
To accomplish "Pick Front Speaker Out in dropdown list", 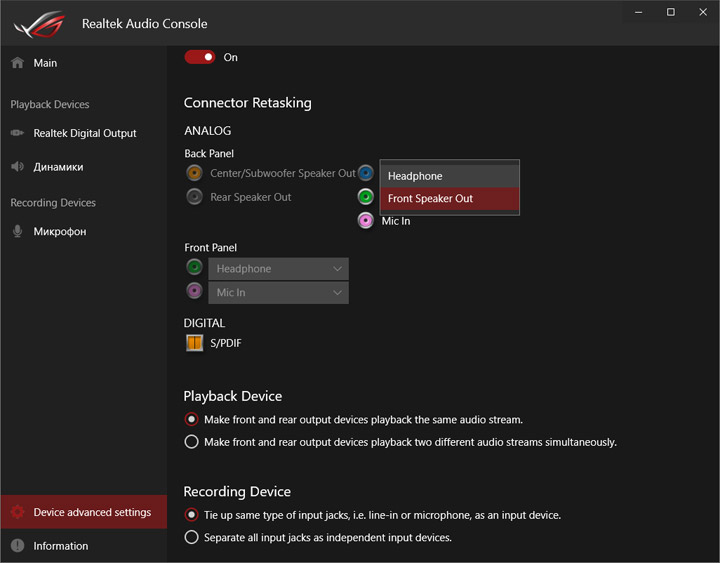I will [449, 199].
